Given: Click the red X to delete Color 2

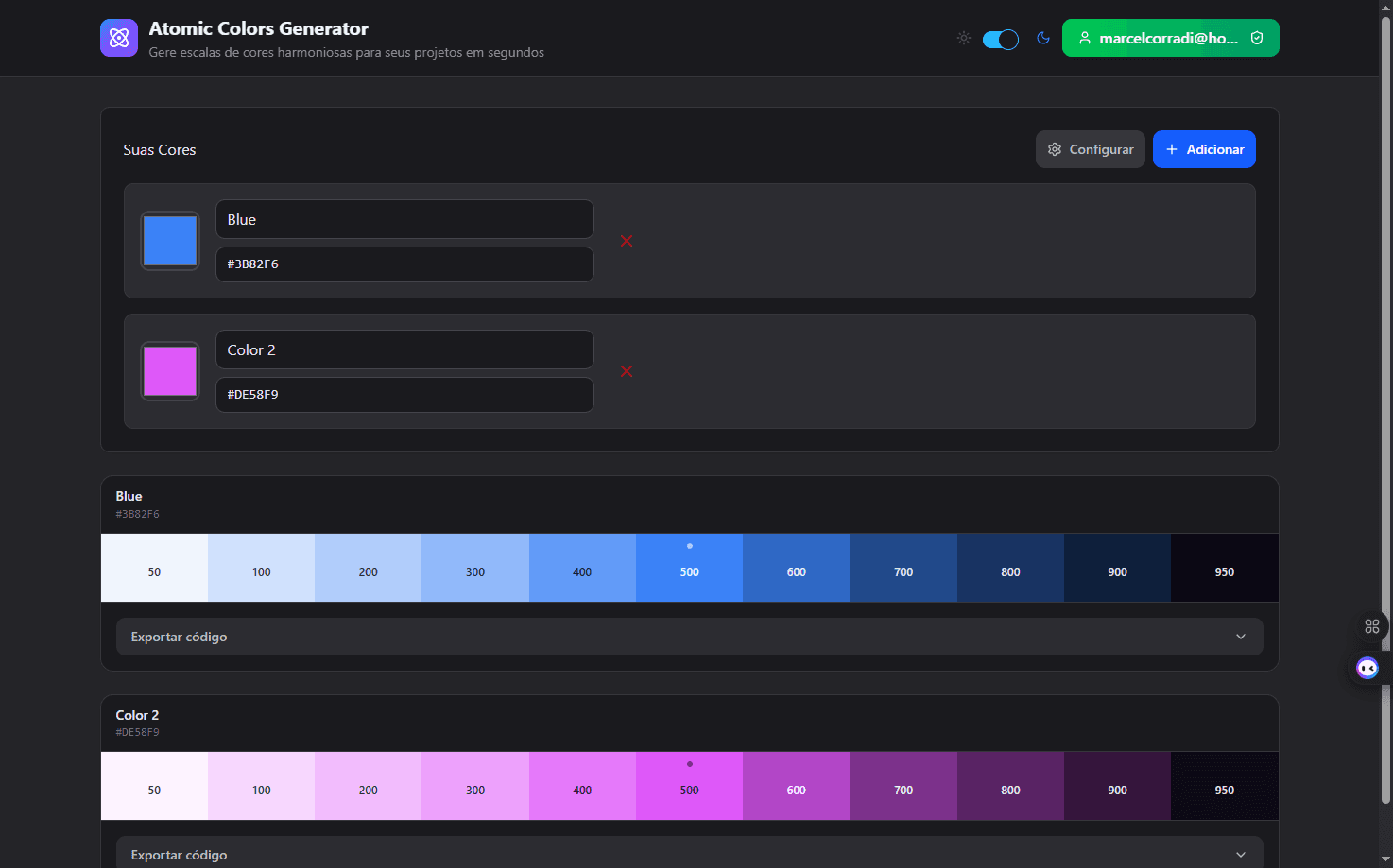Looking at the screenshot, I should 627,371.
